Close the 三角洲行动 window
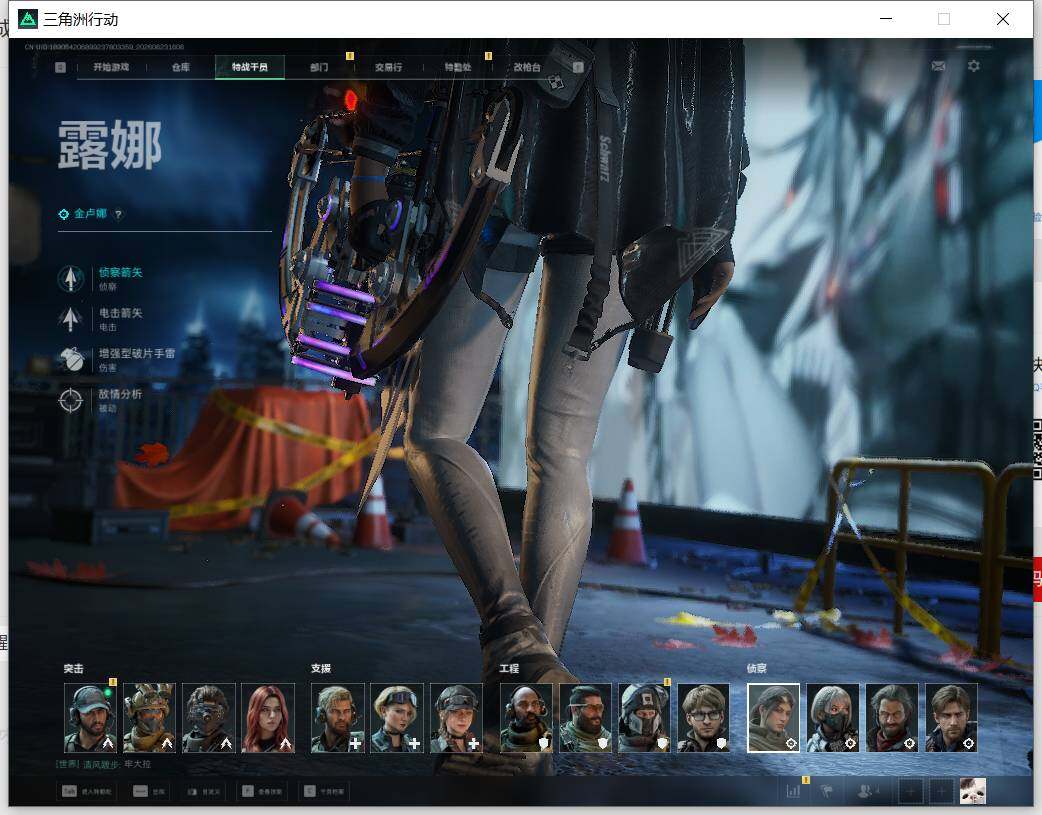Viewport: 1042px width, 815px height. pos(1003,19)
